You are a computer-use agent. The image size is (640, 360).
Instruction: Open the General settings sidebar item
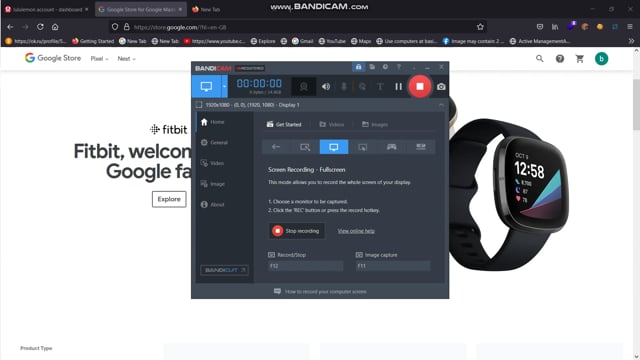click(x=214, y=142)
